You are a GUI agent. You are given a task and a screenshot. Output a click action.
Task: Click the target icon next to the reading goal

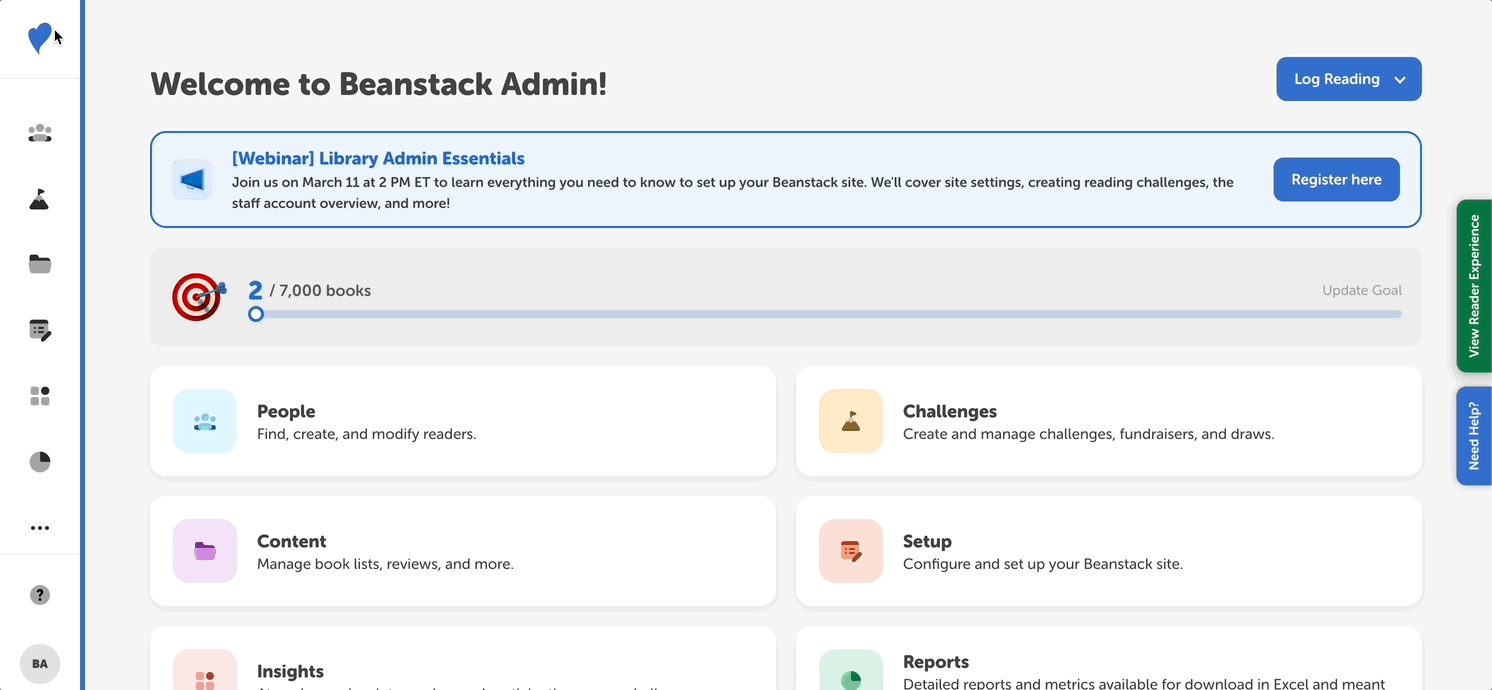197,297
